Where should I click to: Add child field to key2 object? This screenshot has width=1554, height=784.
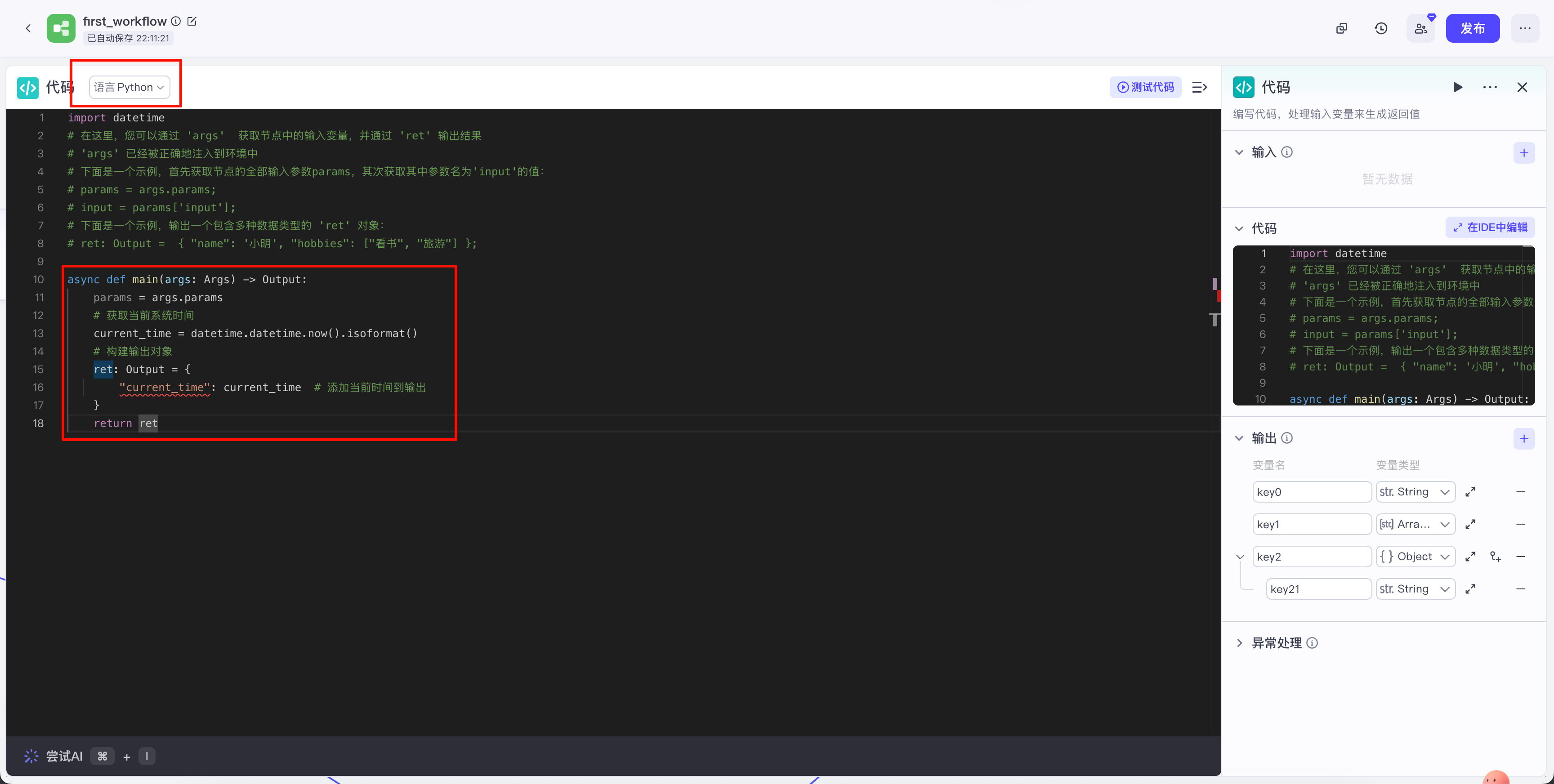[x=1496, y=557]
